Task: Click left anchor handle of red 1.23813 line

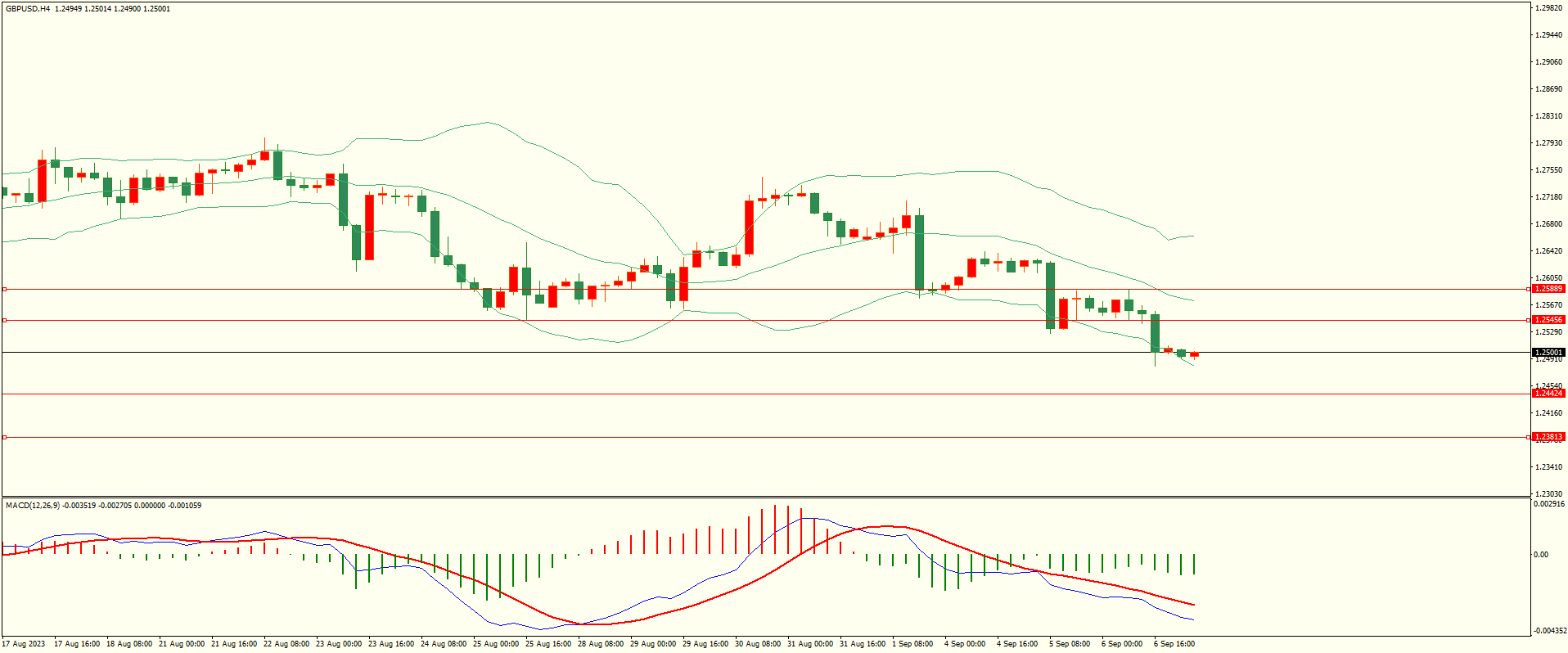Action: pyautogui.click(x=4, y=437)
